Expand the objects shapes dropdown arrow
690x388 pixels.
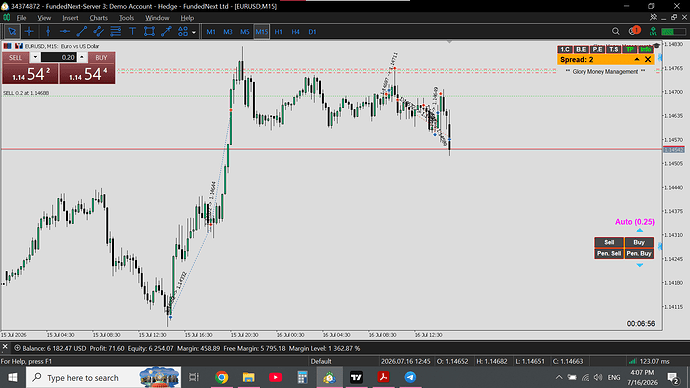coord(194,32)
